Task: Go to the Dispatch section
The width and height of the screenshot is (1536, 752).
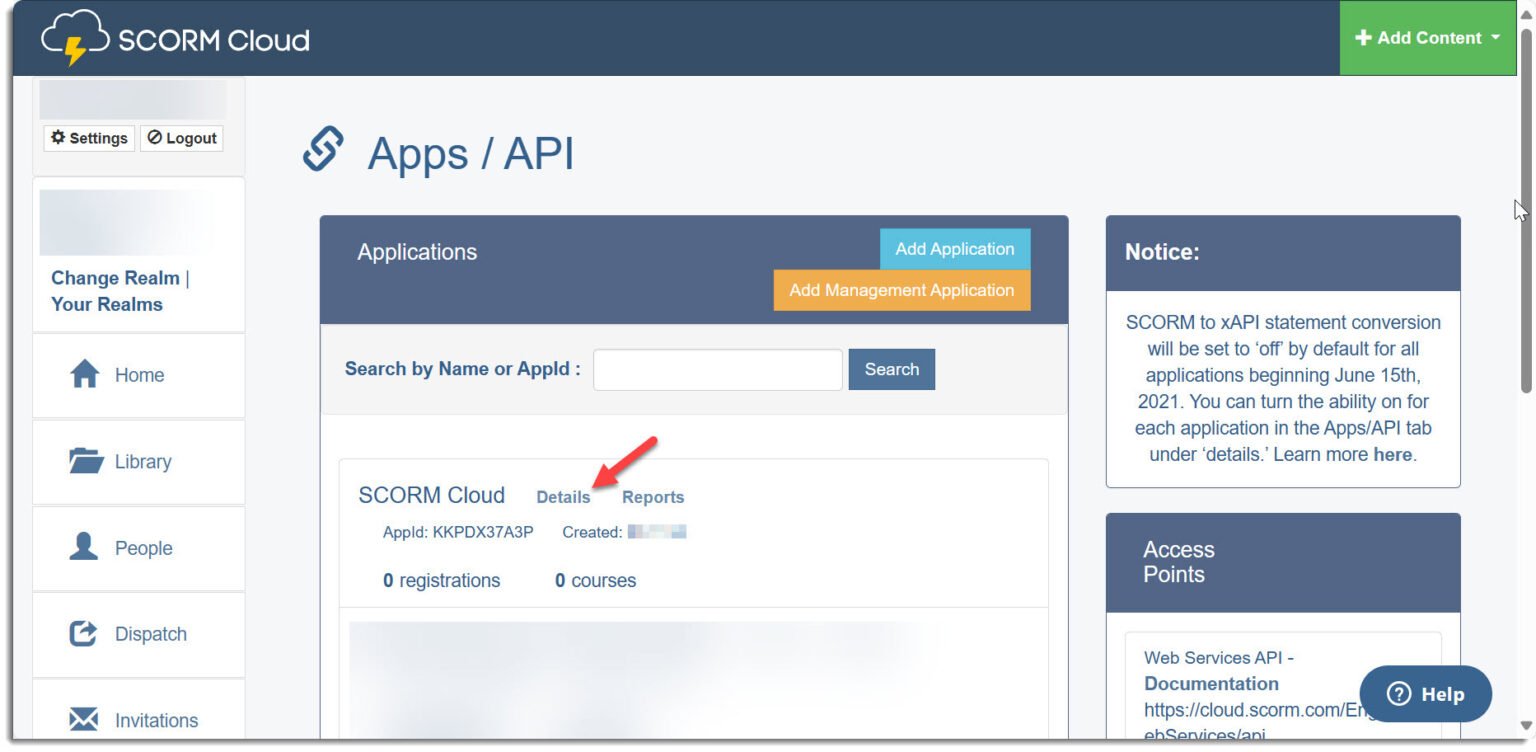Action: (150, 633)
